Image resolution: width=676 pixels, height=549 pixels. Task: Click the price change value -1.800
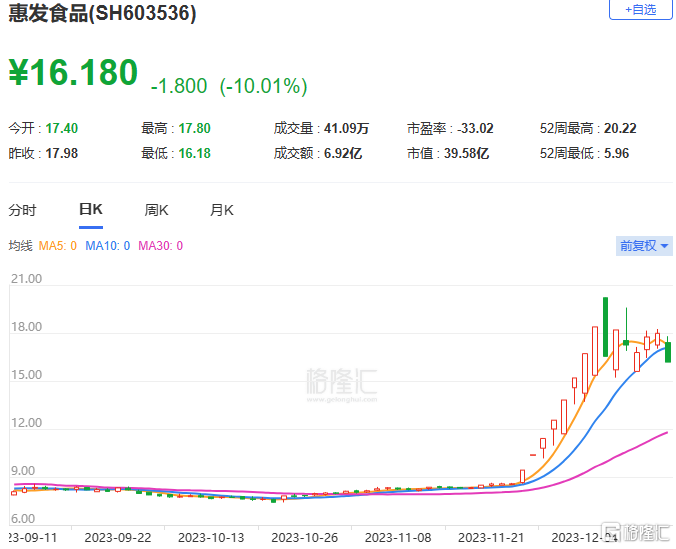coord(179,86)
